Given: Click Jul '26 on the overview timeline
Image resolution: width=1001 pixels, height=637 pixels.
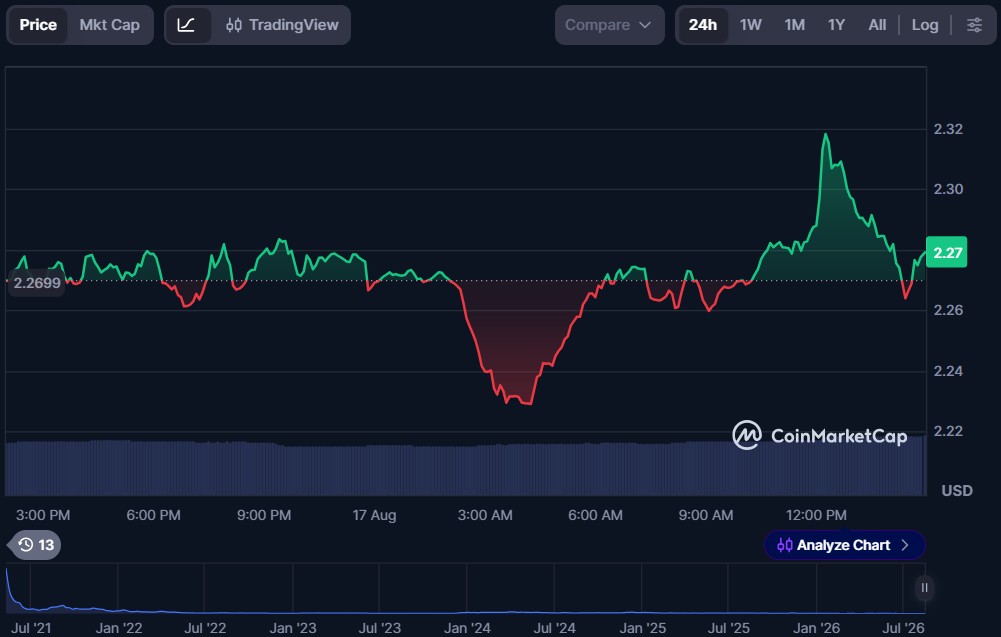Looking at the screenshot, I should coord(903,628).
